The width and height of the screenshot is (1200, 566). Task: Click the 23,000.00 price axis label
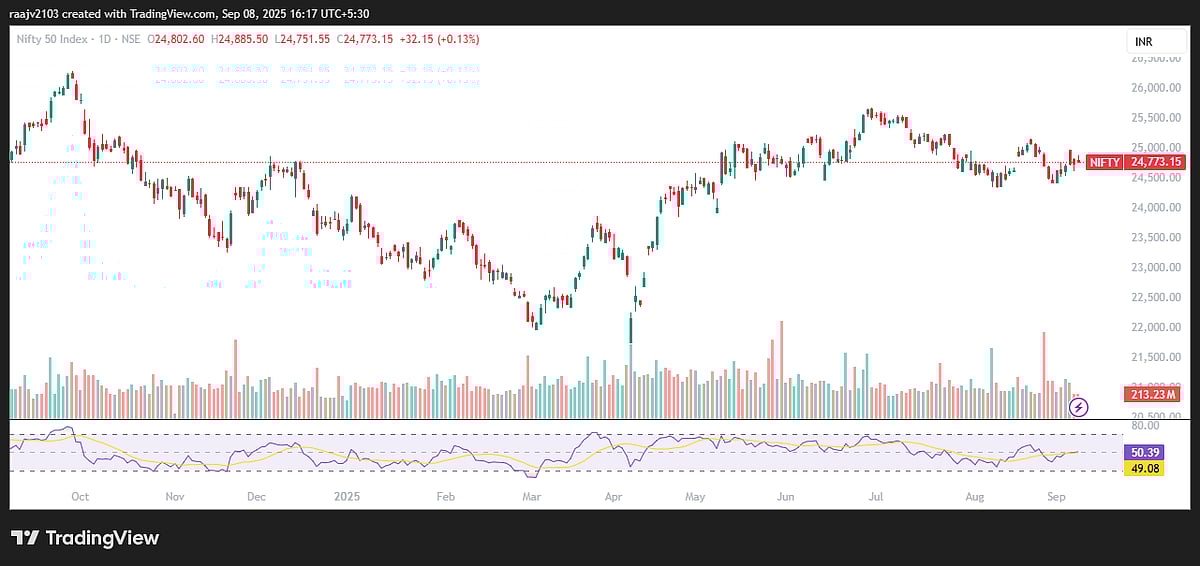[x=1155, y=267]
